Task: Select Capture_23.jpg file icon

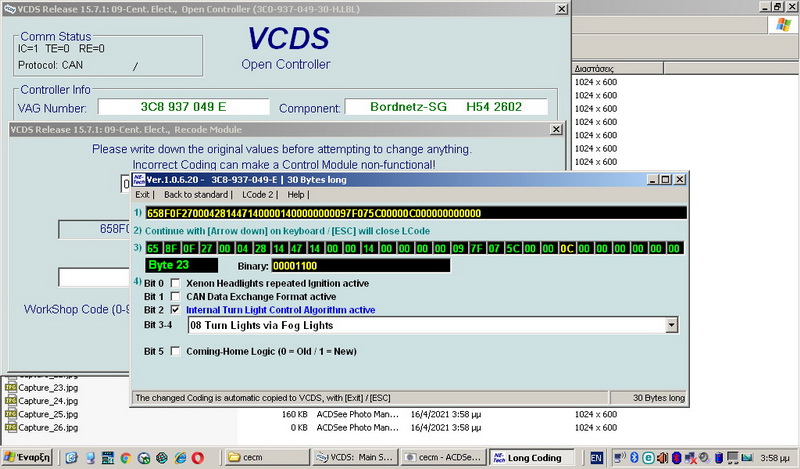Action: [11, 387]
